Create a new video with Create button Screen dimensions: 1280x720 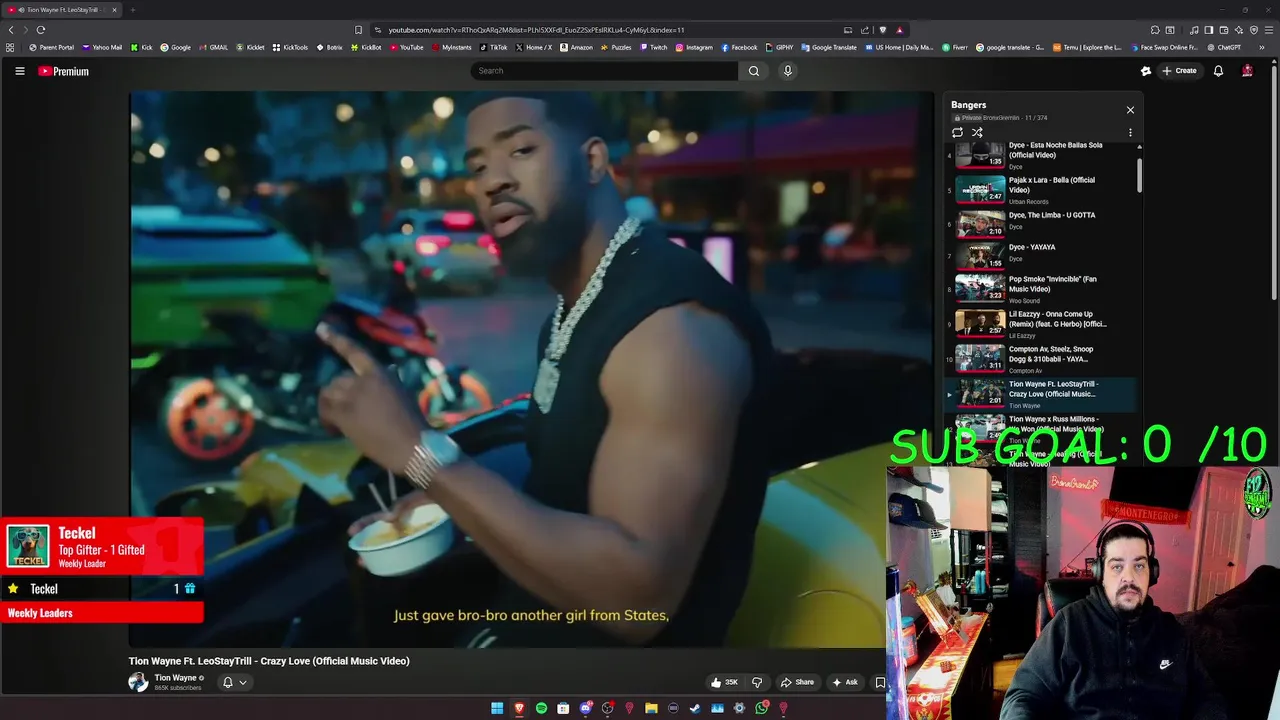point(1180,71)
